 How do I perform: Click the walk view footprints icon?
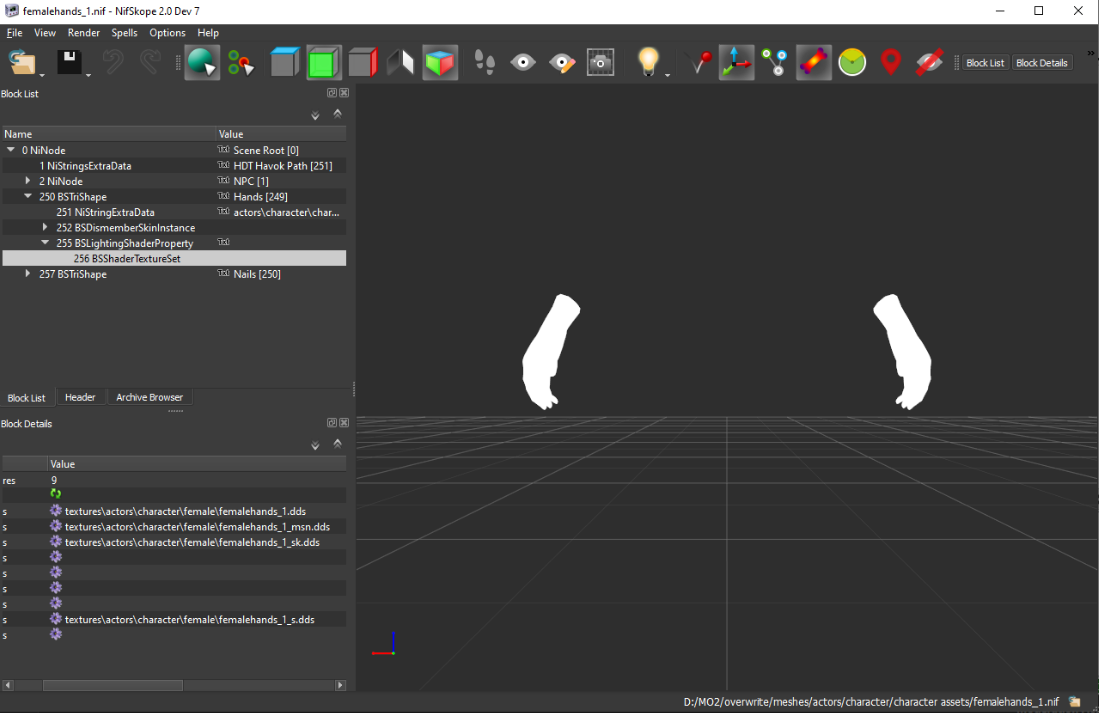tap(485, 63)
